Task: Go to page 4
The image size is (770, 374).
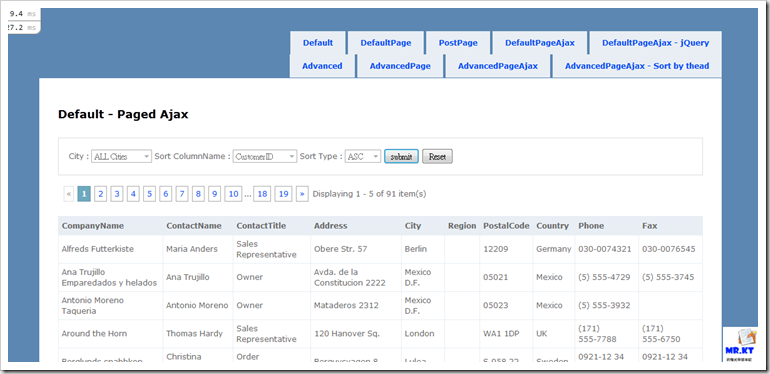Action: [133, 194]
